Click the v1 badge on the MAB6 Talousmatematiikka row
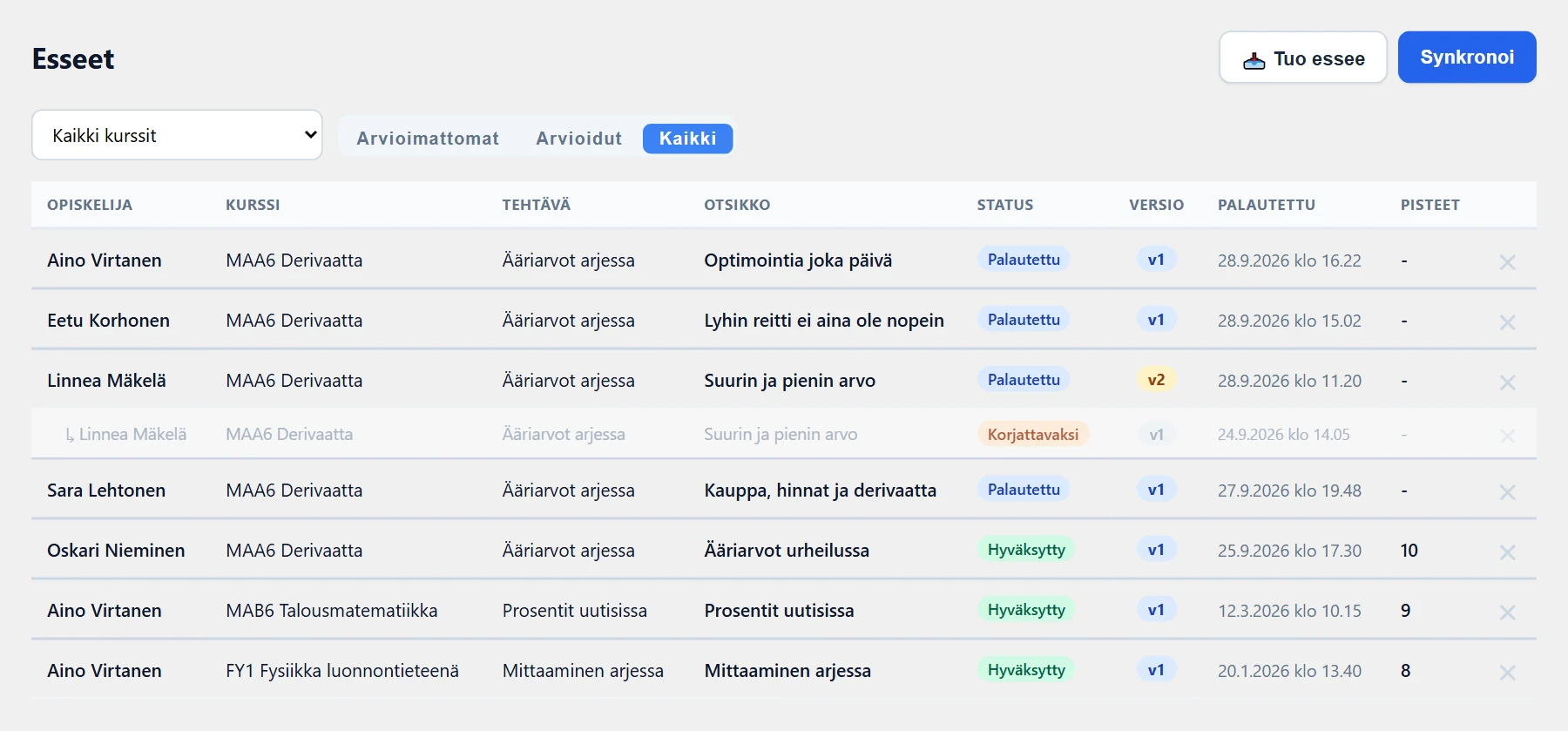 tap(1156, 610)
